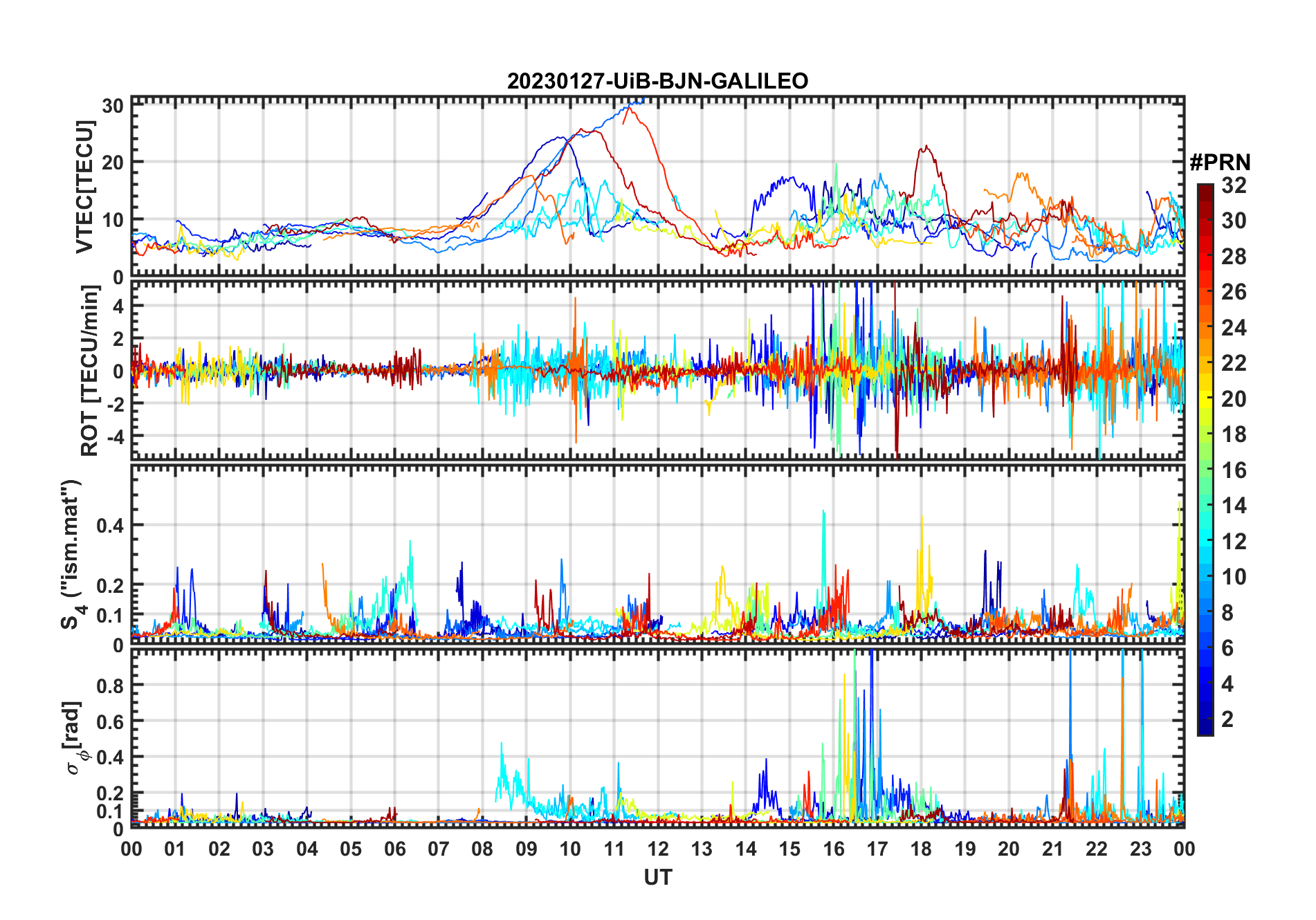Viewport: 1316px width, 920px height.
Task: Click colorbar tick label 2
Action: click(x=1227, y=719)
